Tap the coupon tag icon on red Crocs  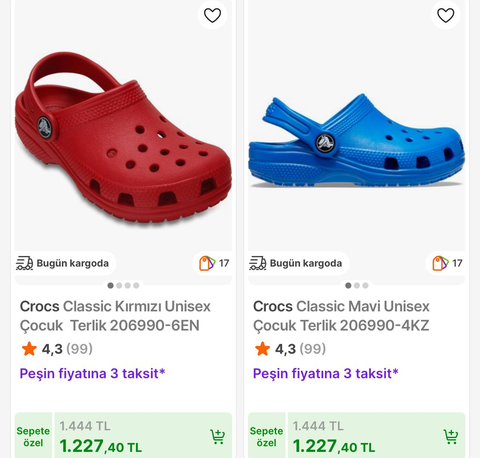coord(207,263)
